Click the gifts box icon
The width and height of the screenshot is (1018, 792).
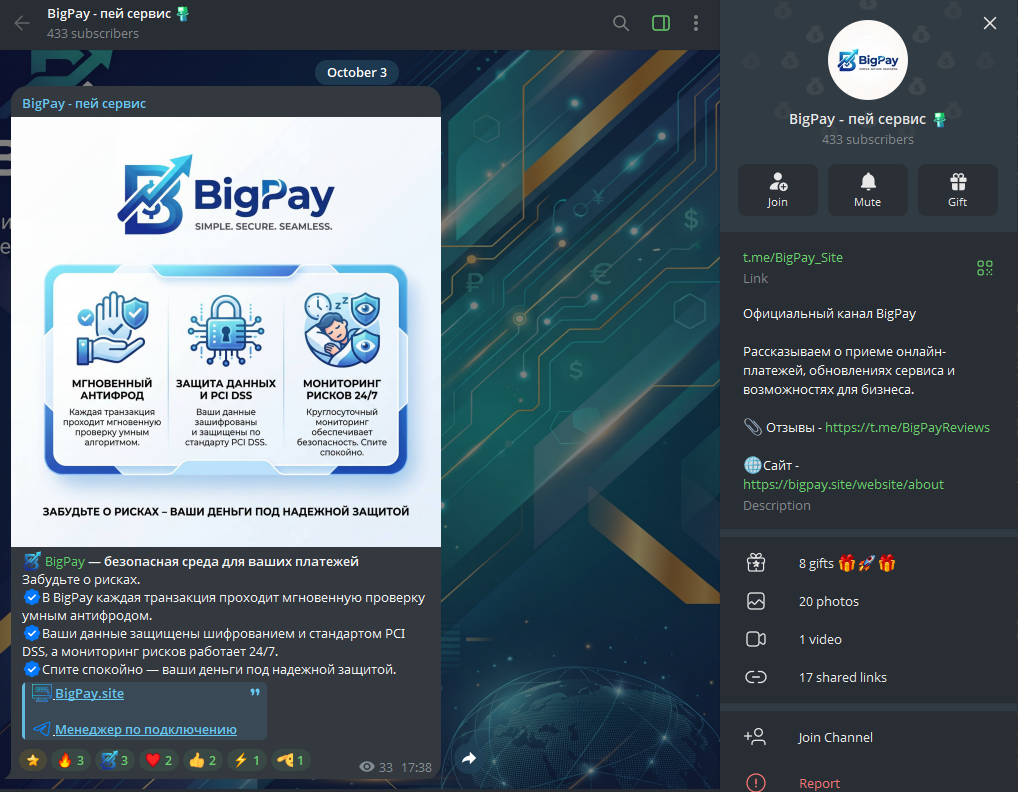pos(756,562)
